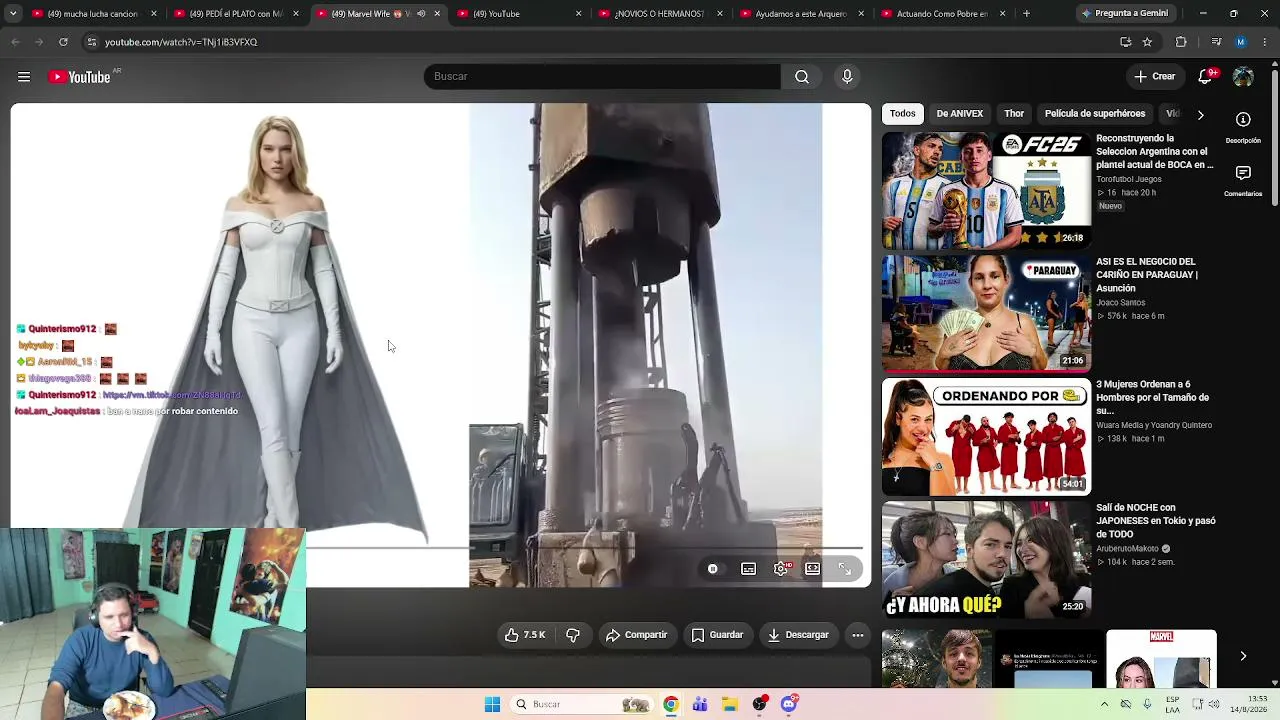Click the magnifier search button on YouTube
This screenshot has height=720, width=1280.
[x=802, y=77]
